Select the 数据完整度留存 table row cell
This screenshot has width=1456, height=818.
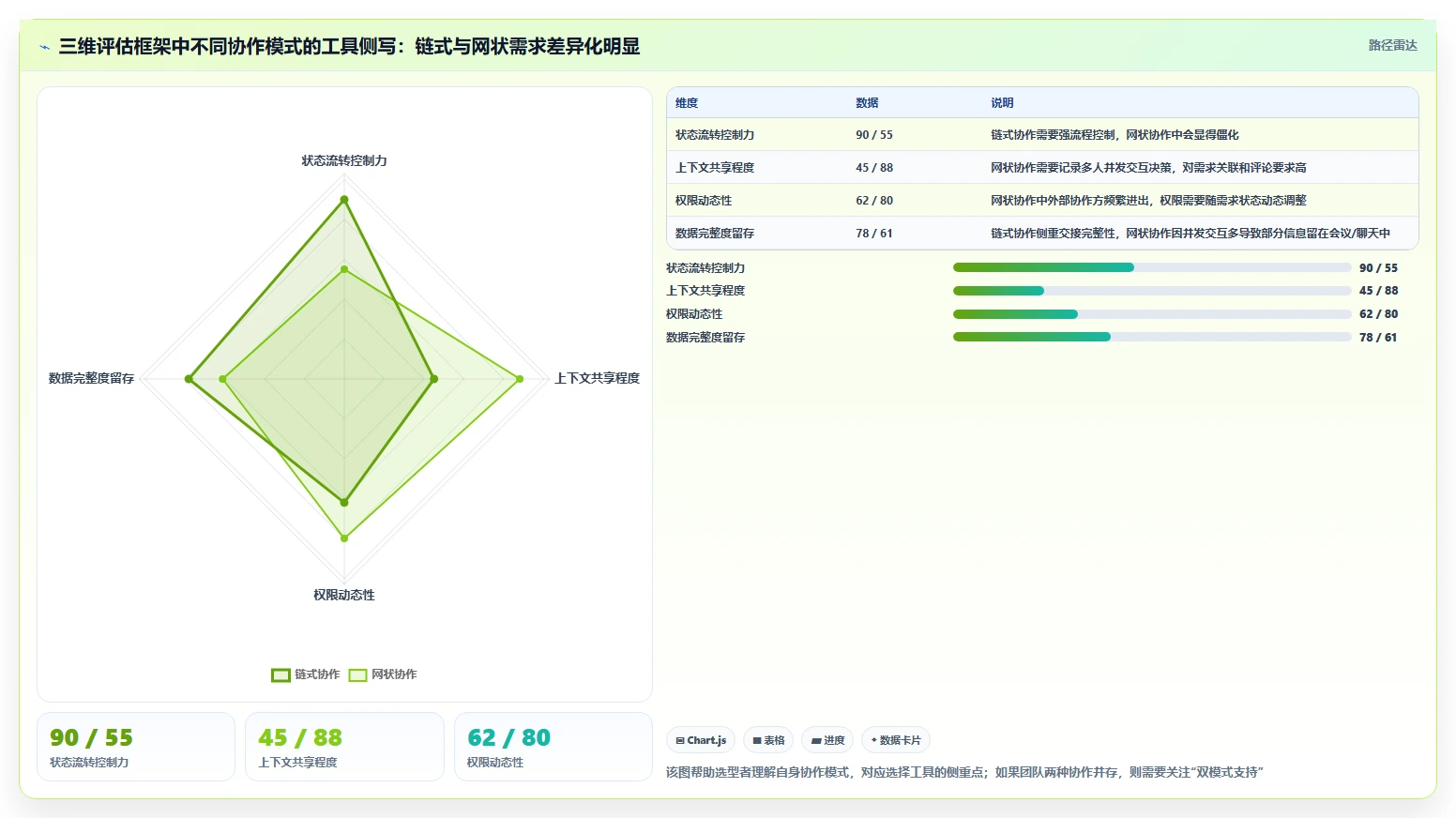coord(715,234)
